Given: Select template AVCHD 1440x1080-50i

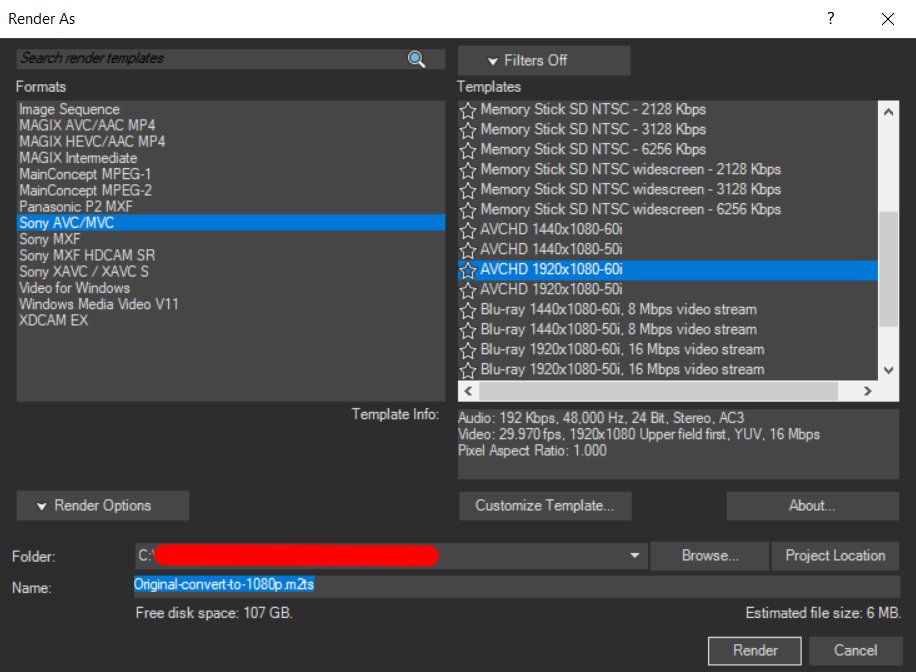Looking at the screenshot, I should pyautogui.click(x=668, y=250).
